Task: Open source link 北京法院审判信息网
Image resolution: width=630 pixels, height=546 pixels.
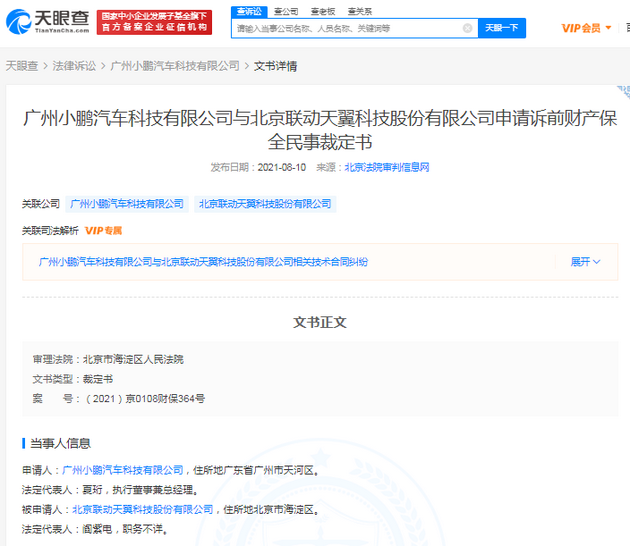Action: [387, 167]
